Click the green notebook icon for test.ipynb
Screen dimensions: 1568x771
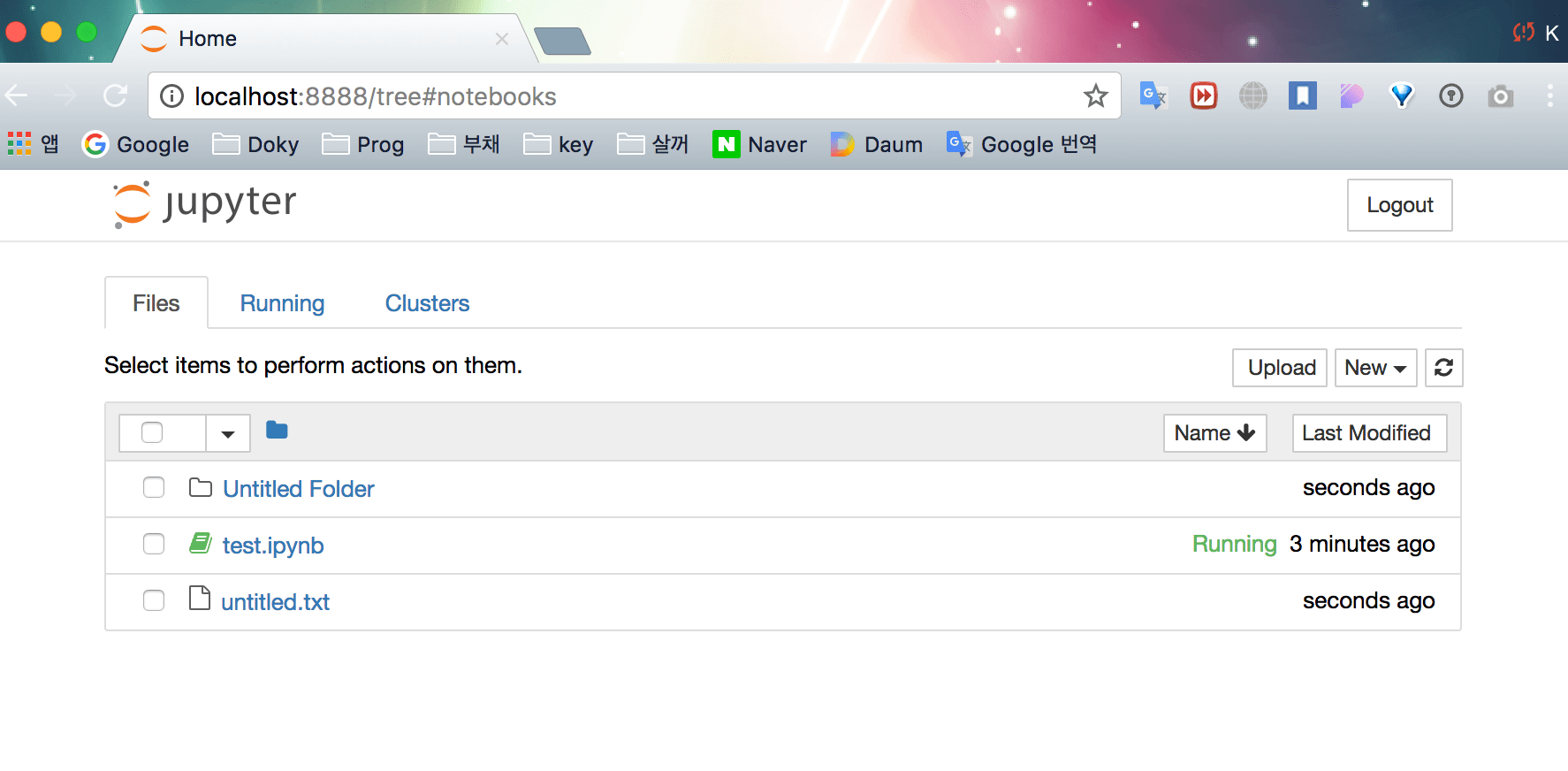pyautogui.click(x=201, y=543)
